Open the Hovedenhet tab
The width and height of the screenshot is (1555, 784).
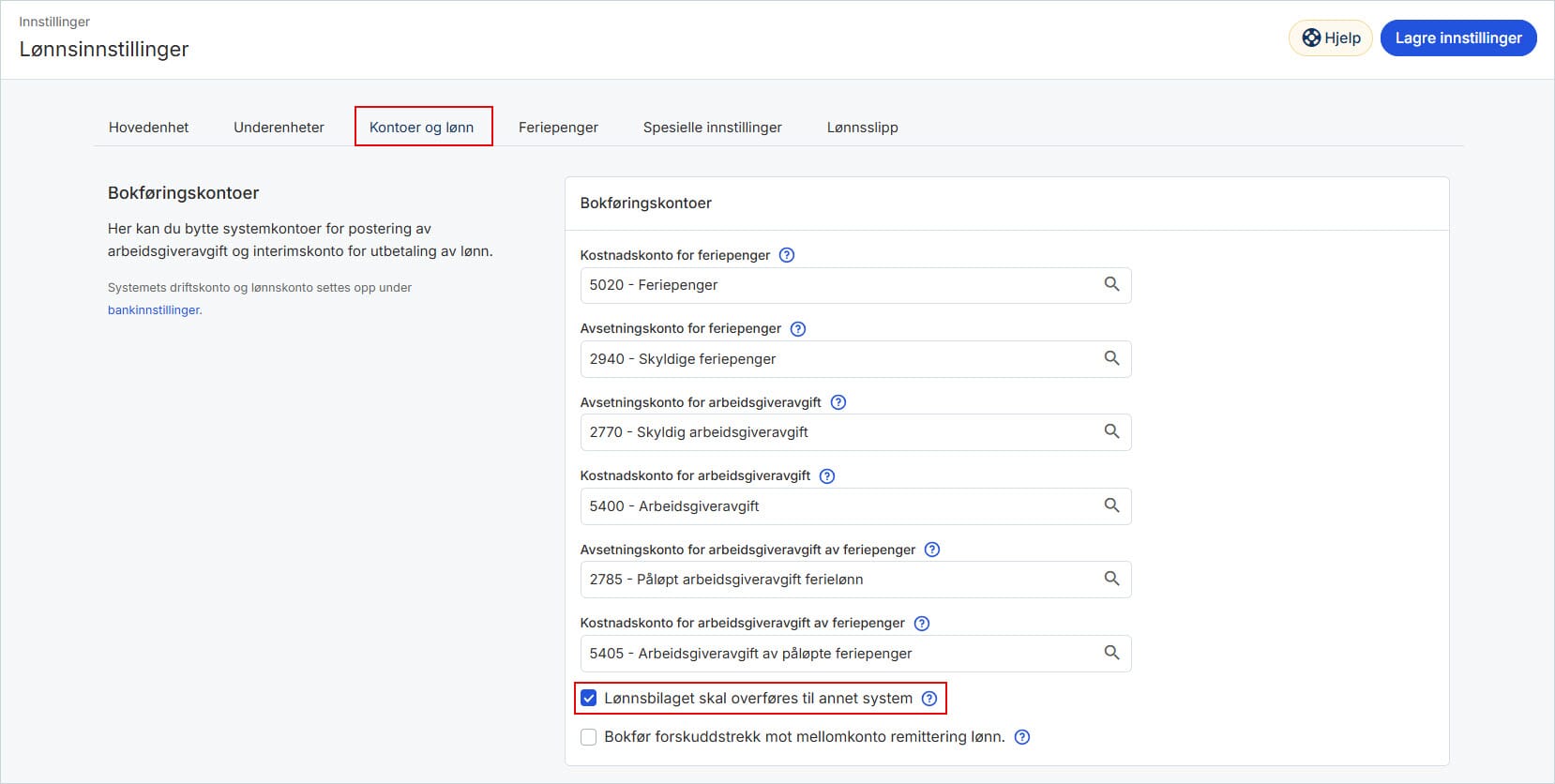click(x=149, y=128)
